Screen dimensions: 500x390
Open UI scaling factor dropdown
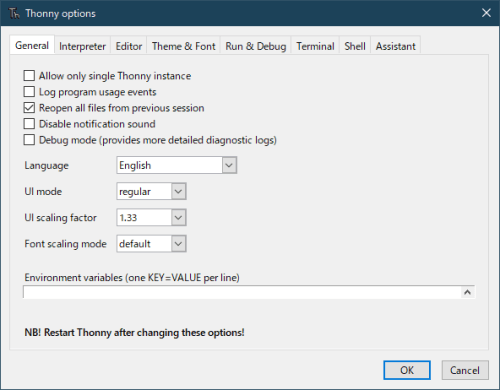[178, 218]
